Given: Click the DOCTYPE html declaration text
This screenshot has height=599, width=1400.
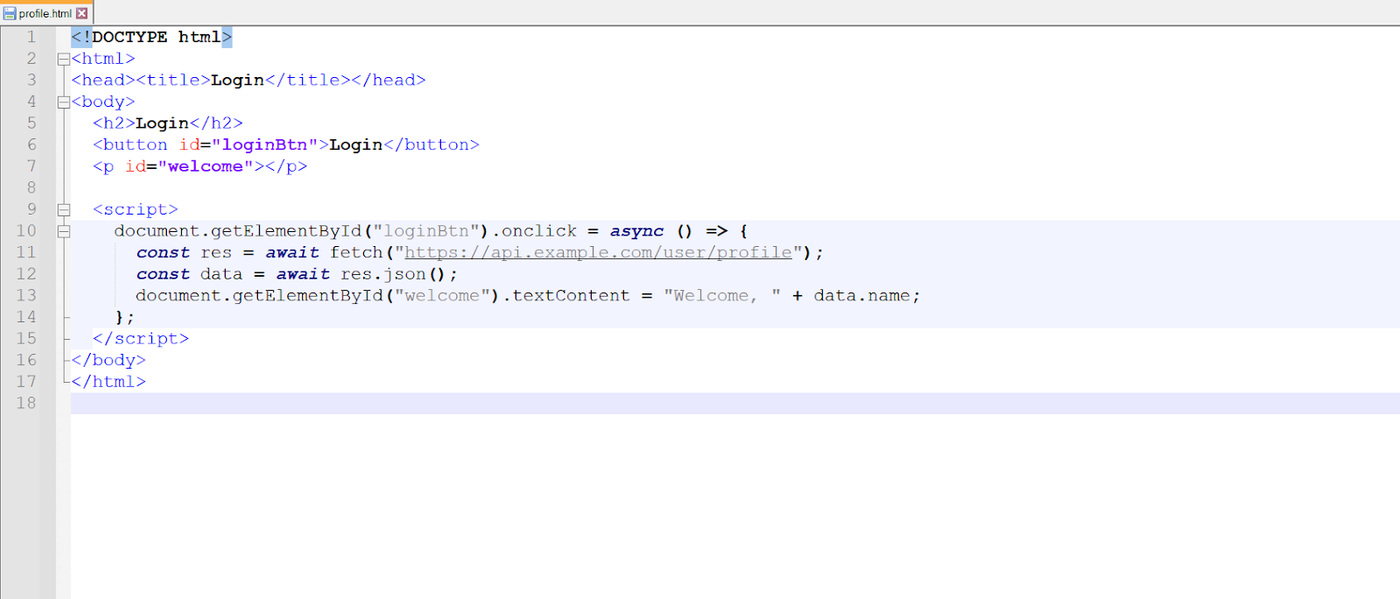Looking at the screenshot, I should pyautogui.click(x=151, y=37).
